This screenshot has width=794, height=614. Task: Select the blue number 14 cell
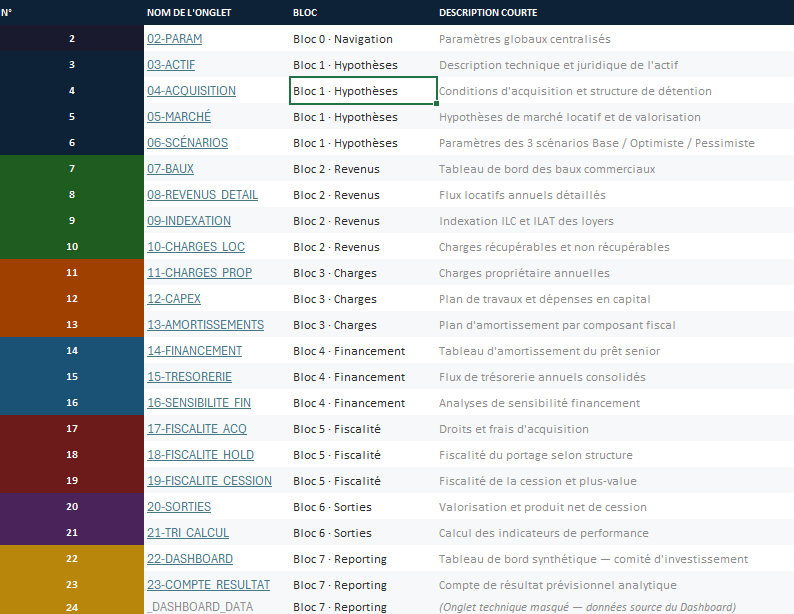tap(72, 350)
